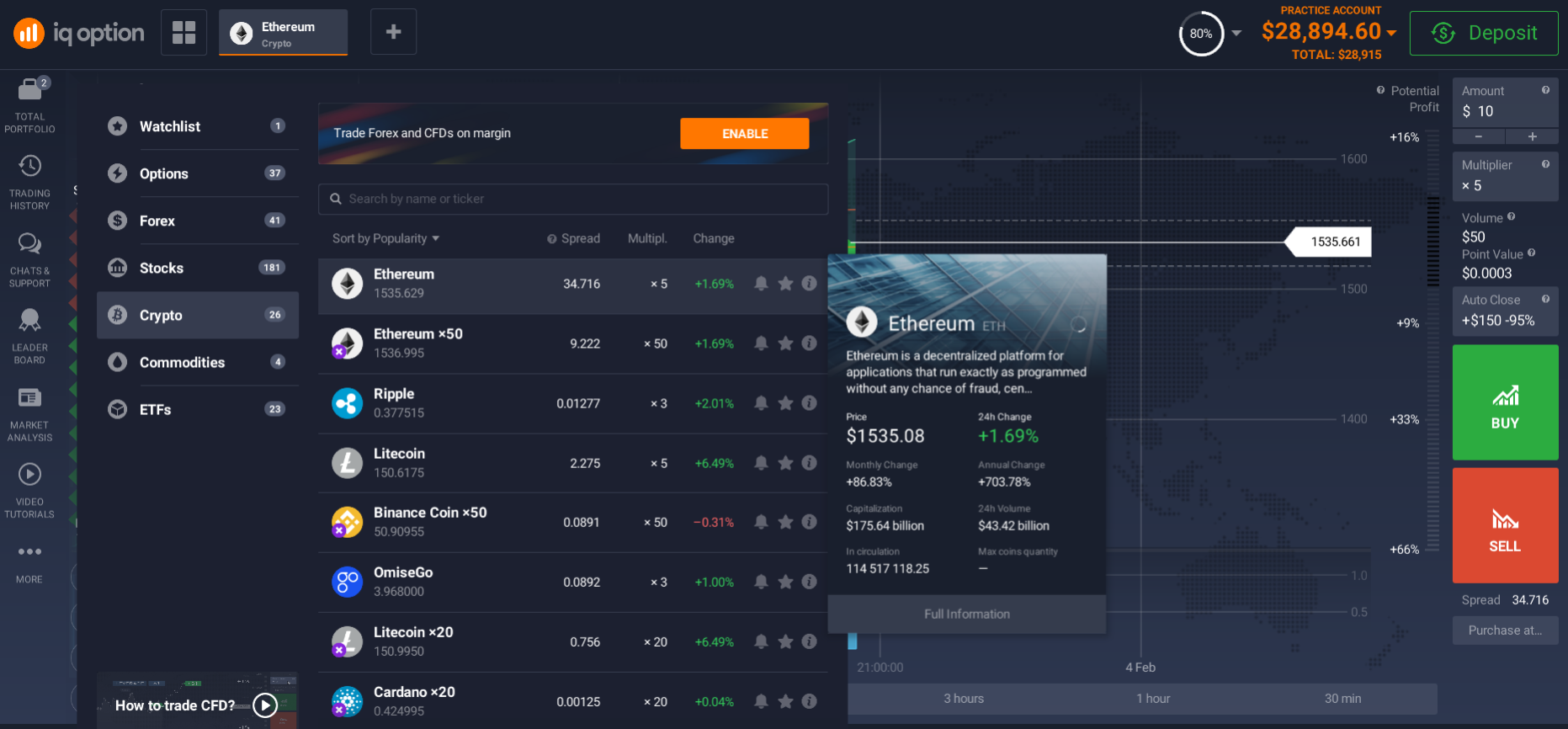
Task: Expand Sort by Popularity dropdown
Action: click(385, 238)
